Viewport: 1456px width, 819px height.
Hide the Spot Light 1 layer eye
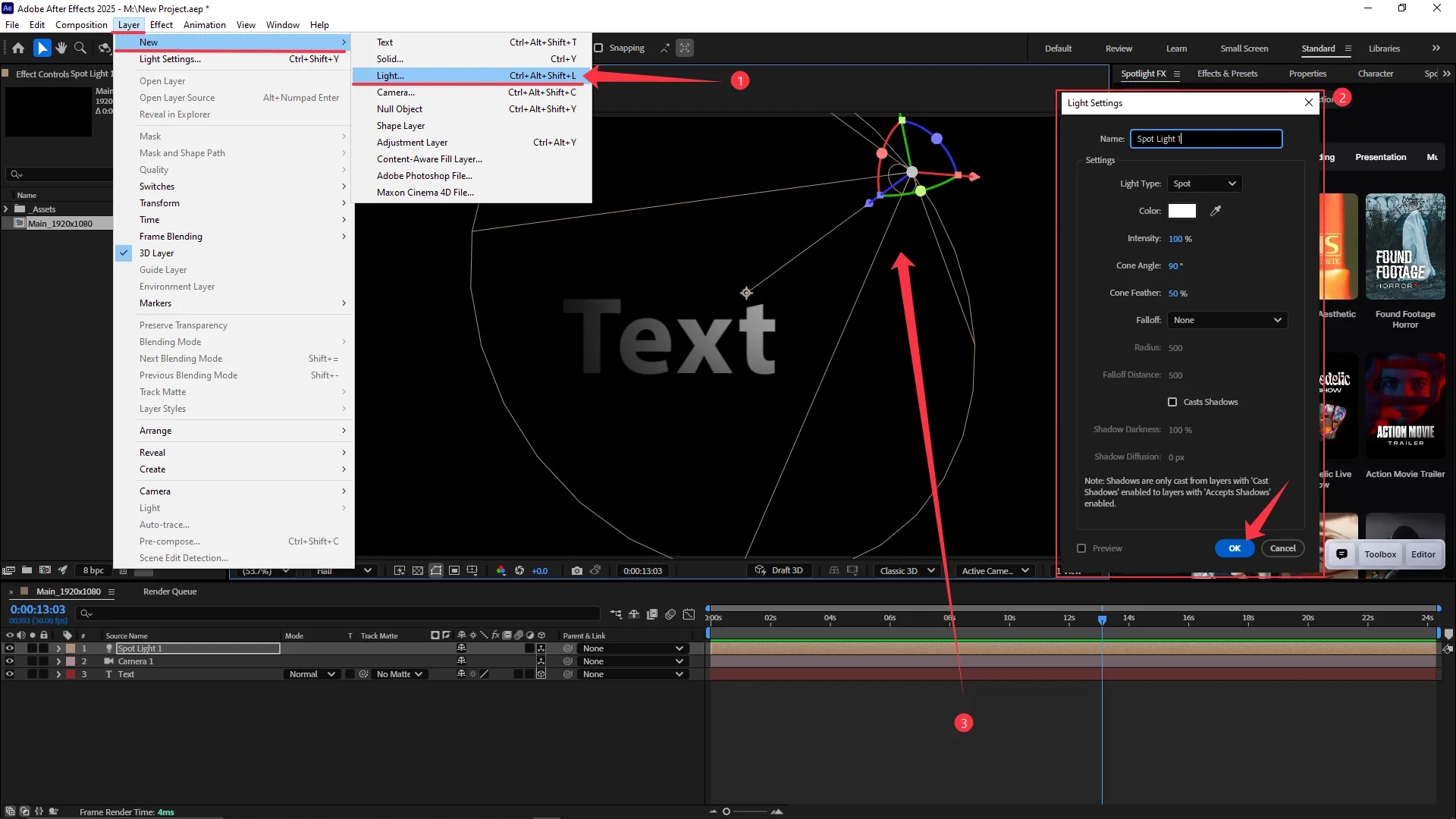coord(10,648)
